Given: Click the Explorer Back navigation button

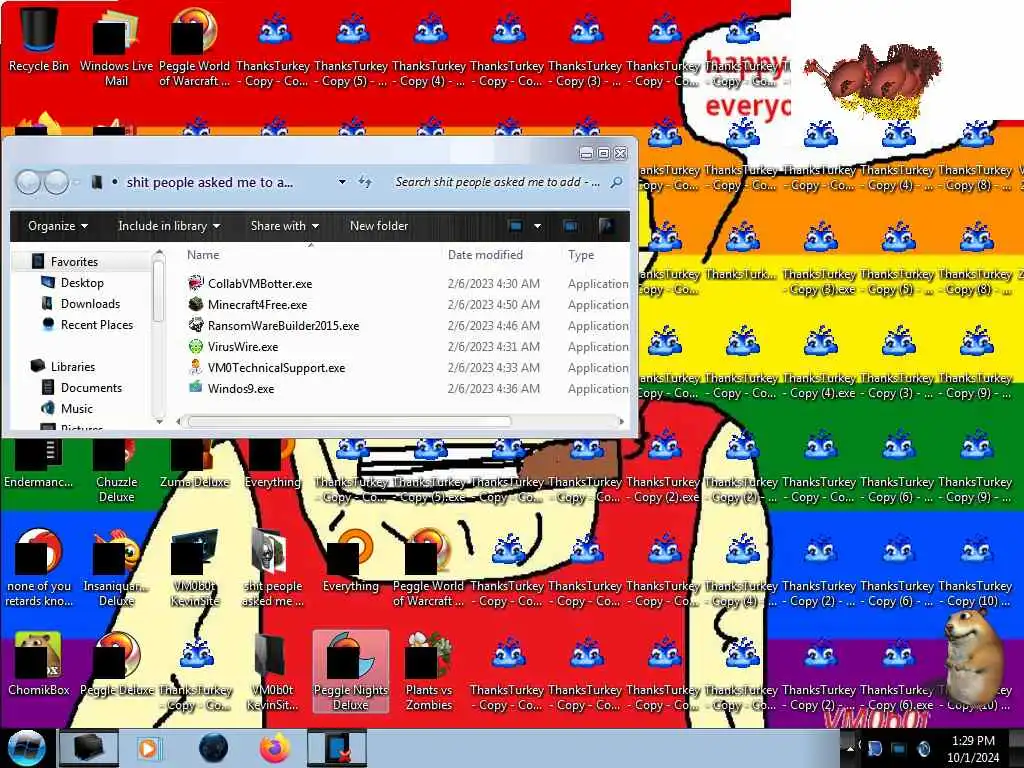Looking at the screenshot, I should (x=28, y=182).
